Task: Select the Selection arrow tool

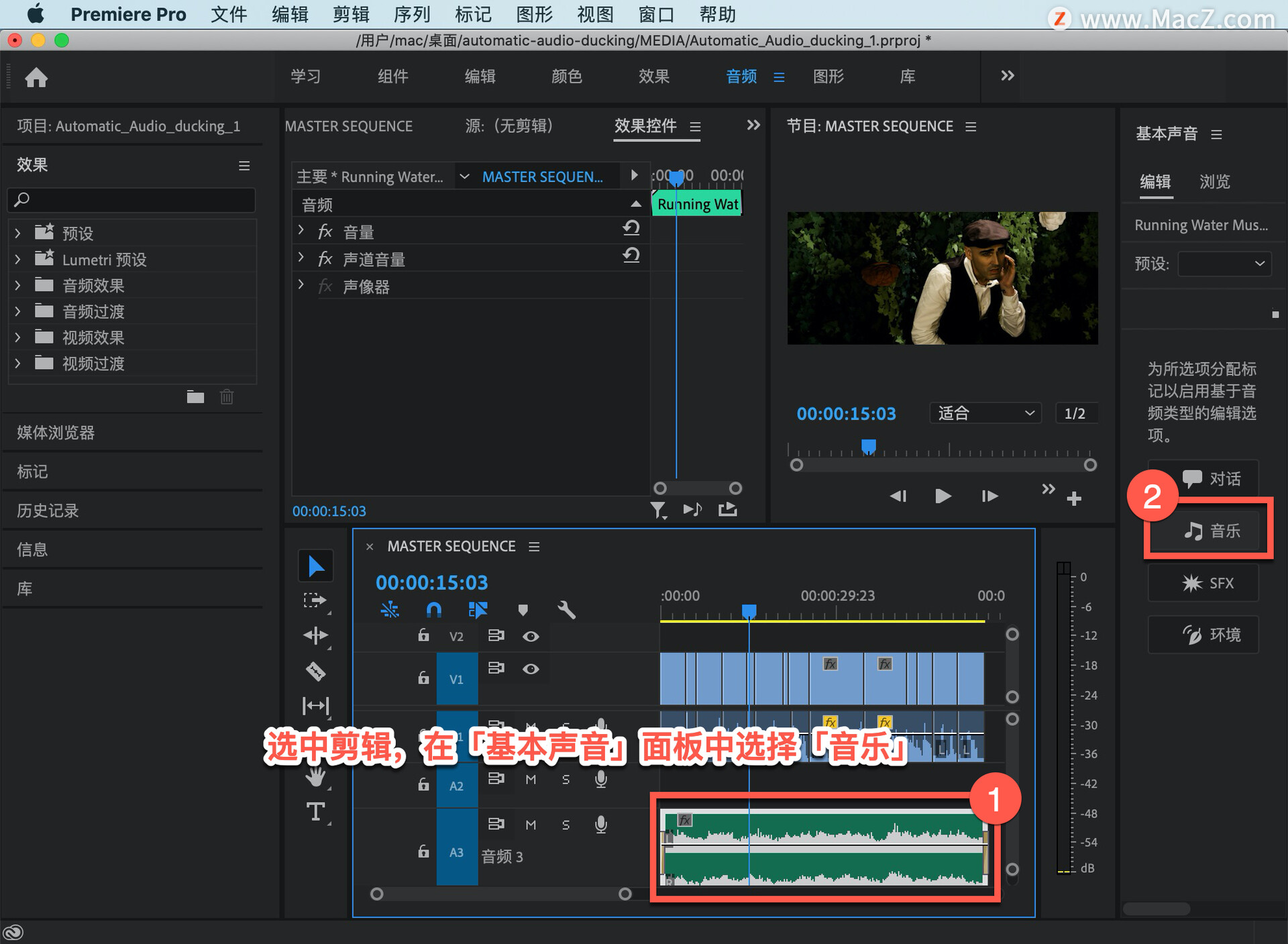Action: coord(315,566)
